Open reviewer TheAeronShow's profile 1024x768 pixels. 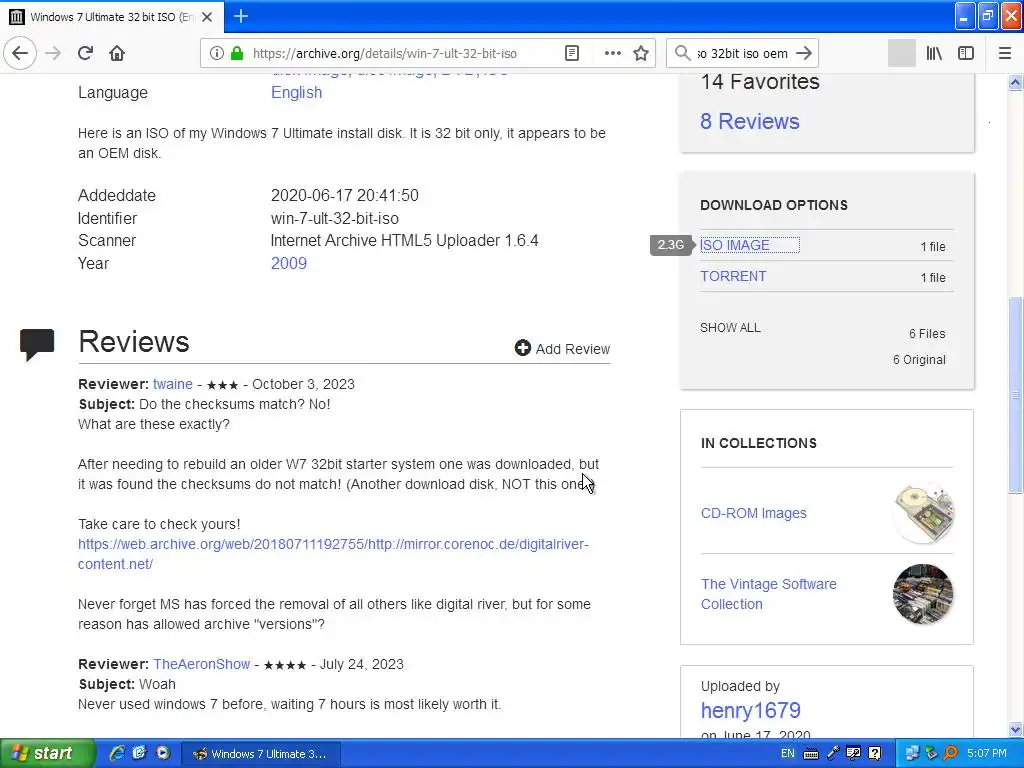(x=201, y=664)
